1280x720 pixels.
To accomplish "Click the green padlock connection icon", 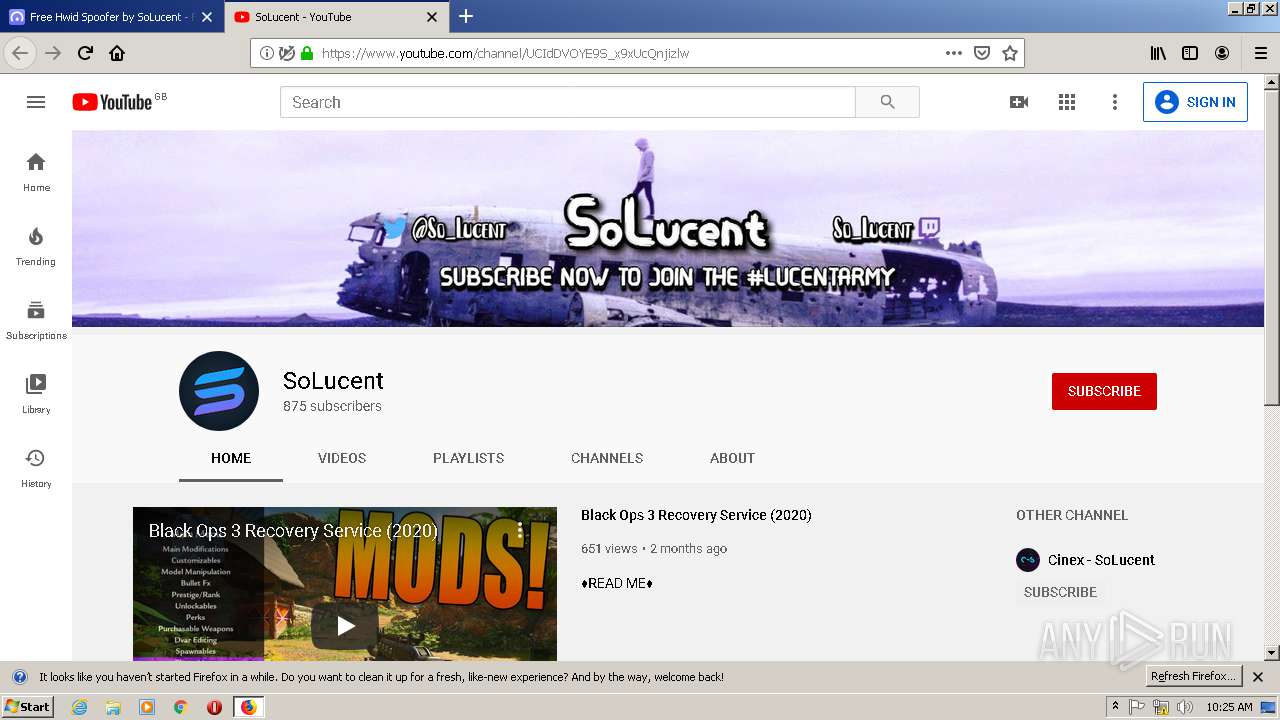I will [307, 53].
